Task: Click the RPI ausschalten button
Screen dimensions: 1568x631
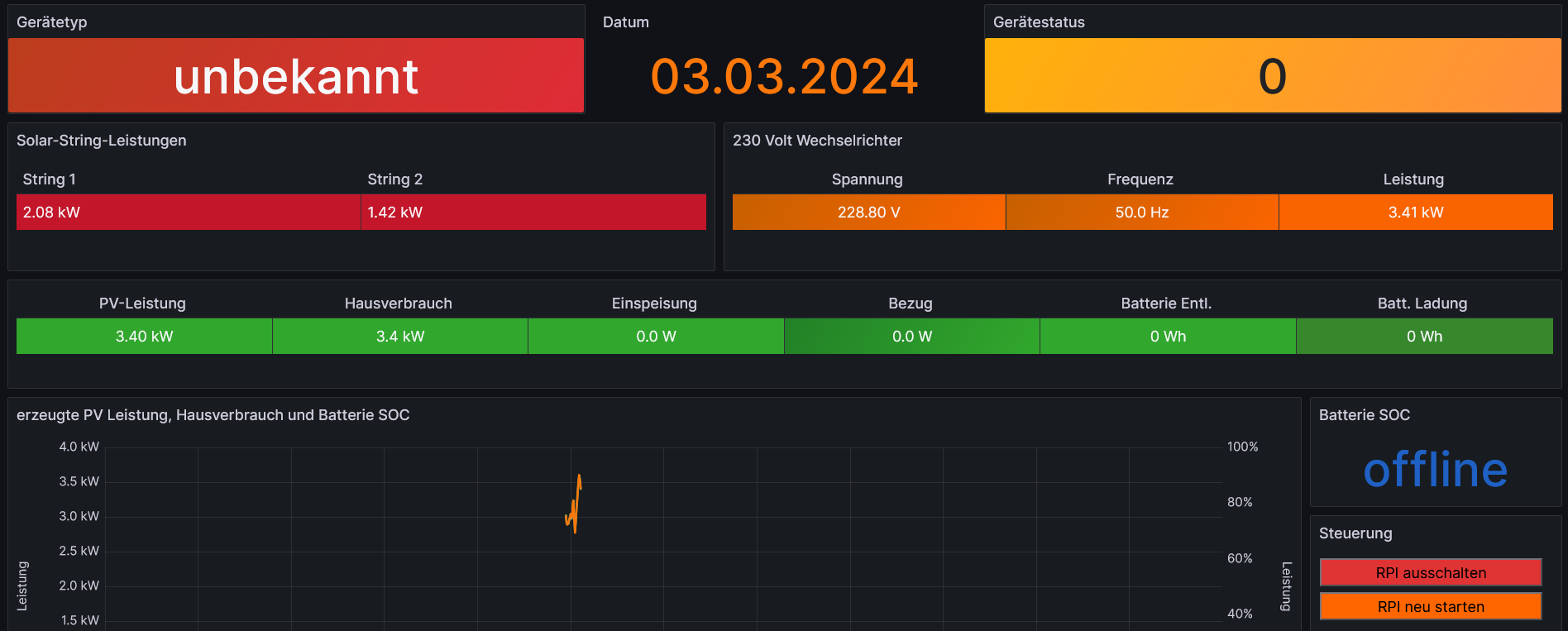Action: 1430,572
